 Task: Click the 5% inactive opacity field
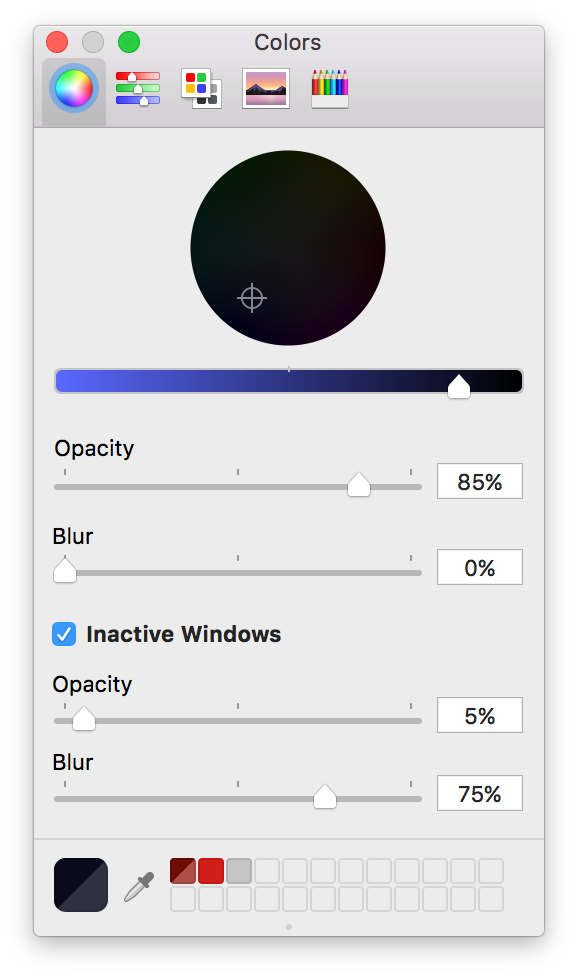pyautogui.click(x=480, y=715)
